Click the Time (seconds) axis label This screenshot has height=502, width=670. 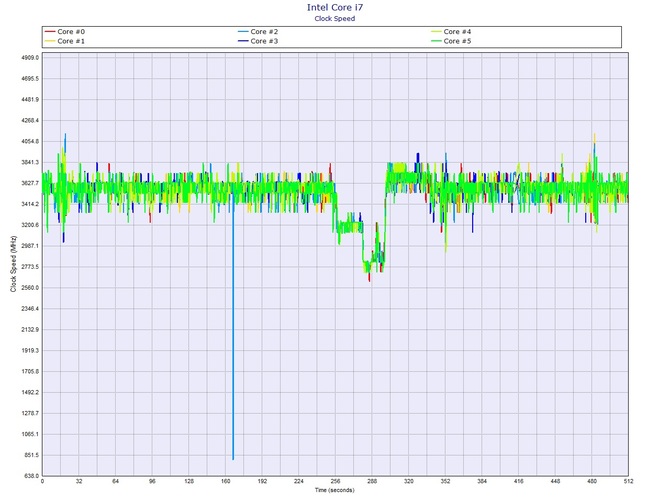335,490
